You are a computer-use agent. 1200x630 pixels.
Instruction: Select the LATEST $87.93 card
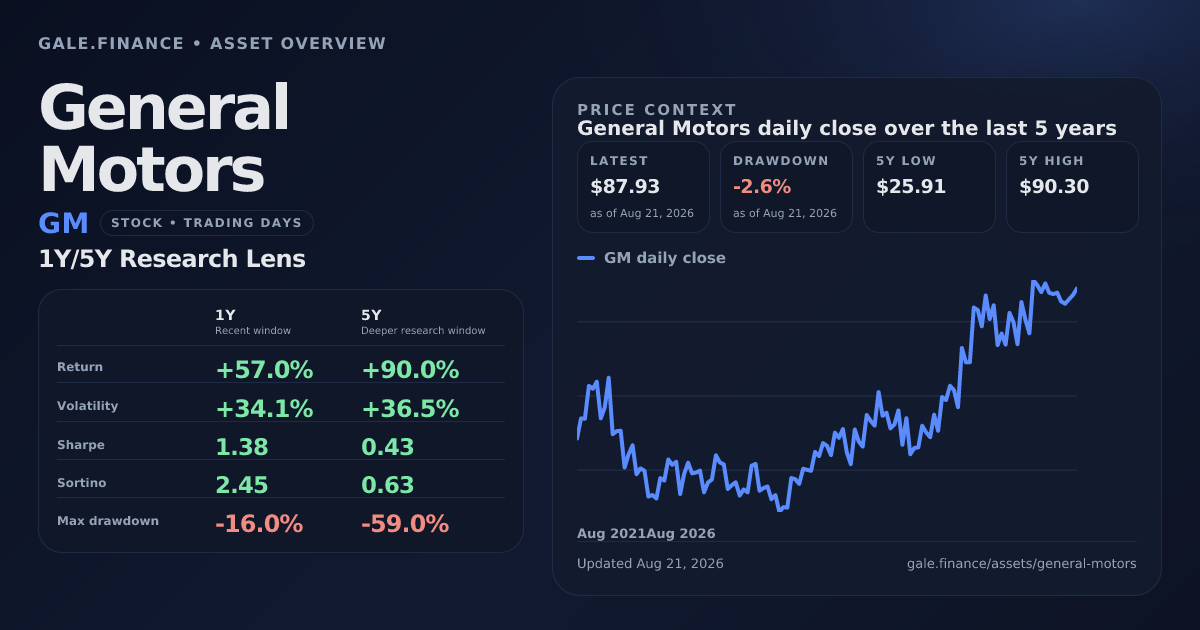pos(643,187)
